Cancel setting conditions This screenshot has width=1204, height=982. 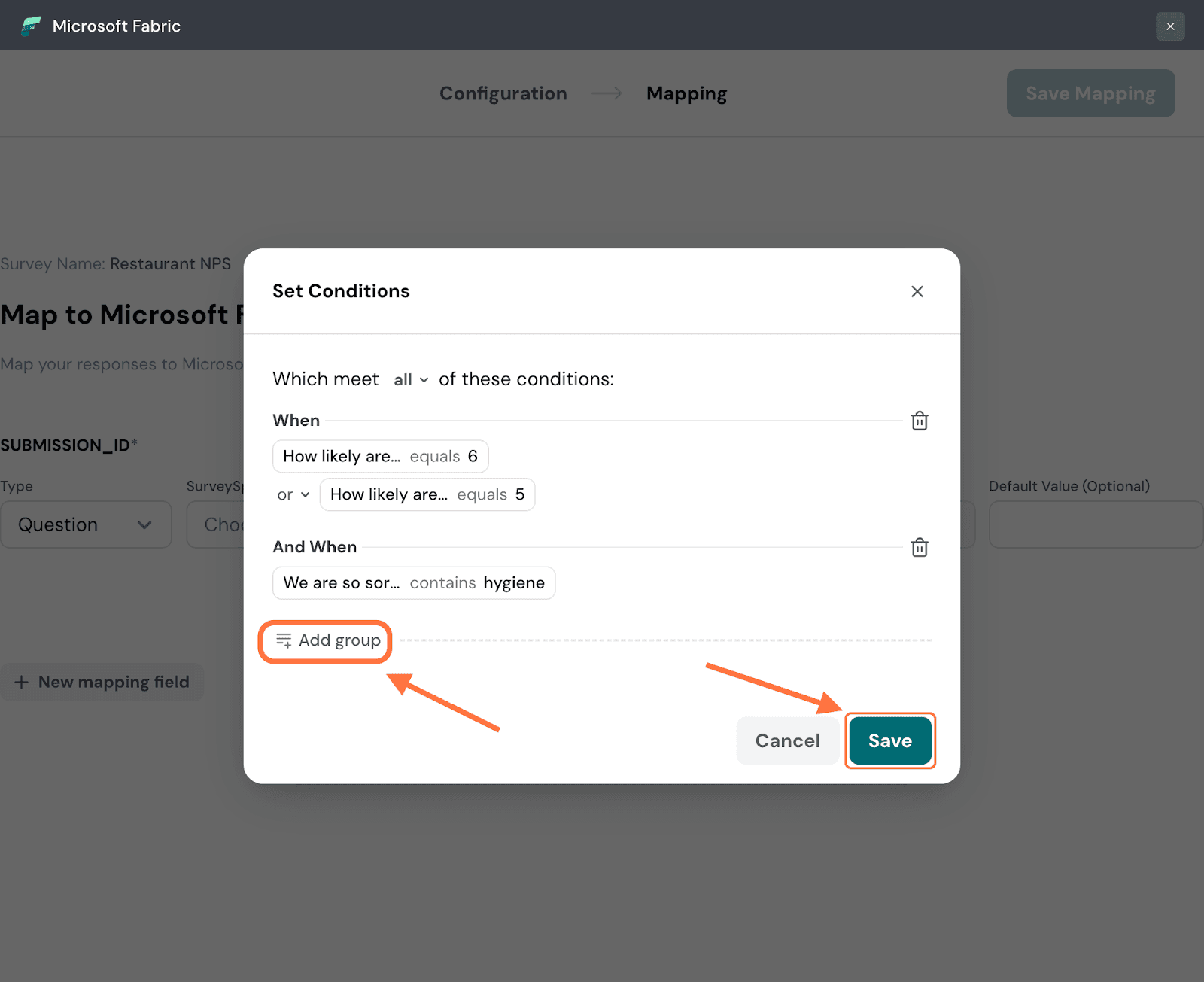[787, 740]
